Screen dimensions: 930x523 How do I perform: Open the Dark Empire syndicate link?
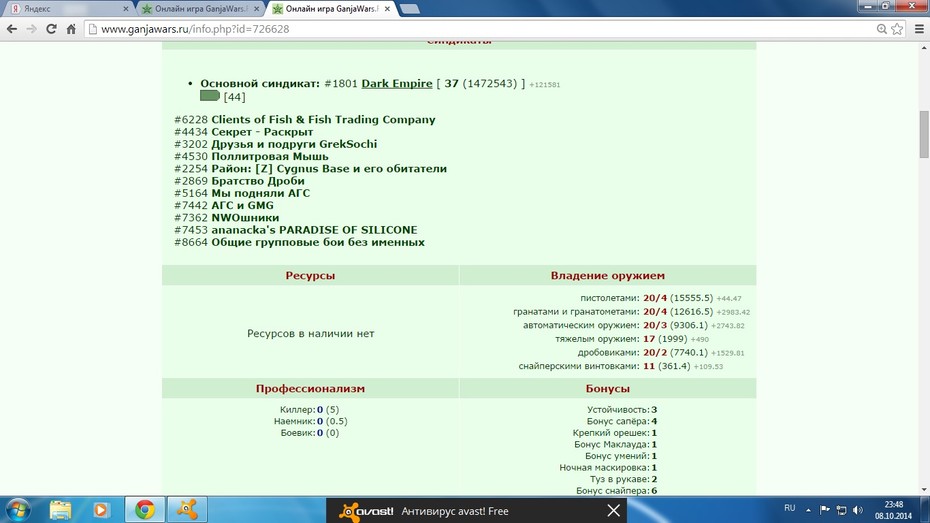click(x=397, y=84)
